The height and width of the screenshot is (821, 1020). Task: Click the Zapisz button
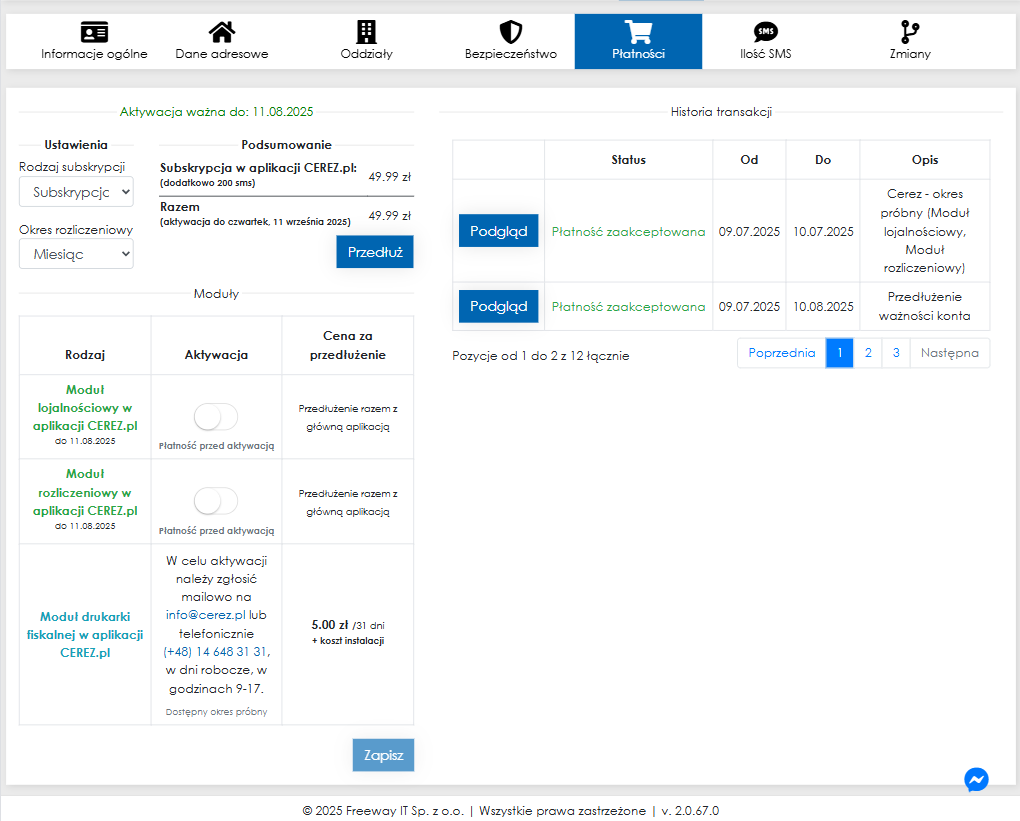[383, 755]
